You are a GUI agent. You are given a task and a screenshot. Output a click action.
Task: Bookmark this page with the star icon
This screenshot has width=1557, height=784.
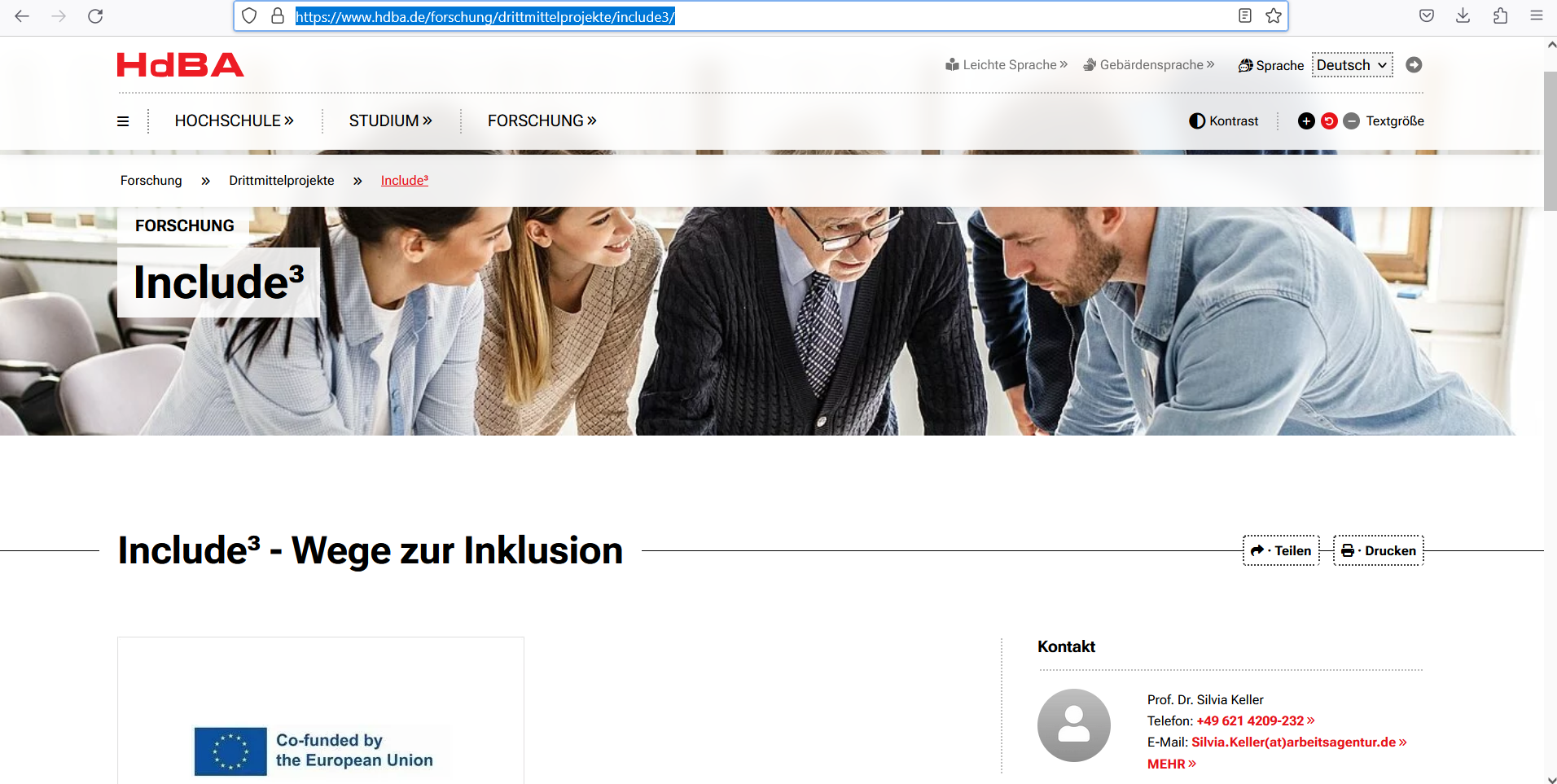[x=1274, y=15]
